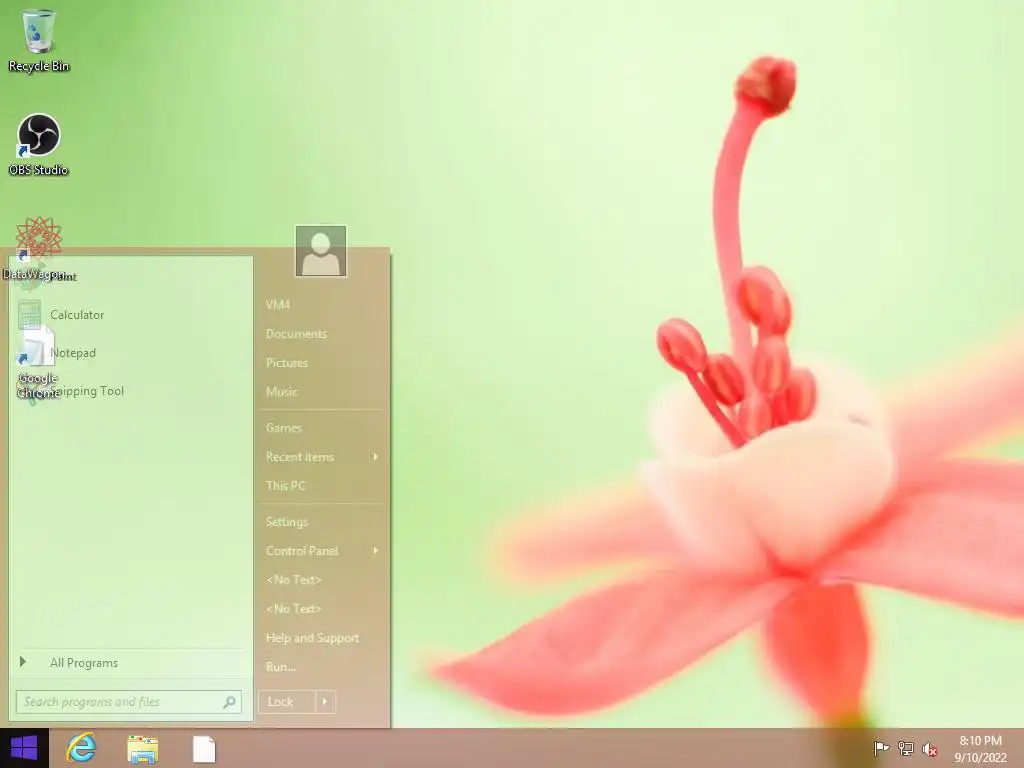The height and width of the screenshot is (768, 1024).
Task: Click the Snipping Tool label
Action: 87,391
